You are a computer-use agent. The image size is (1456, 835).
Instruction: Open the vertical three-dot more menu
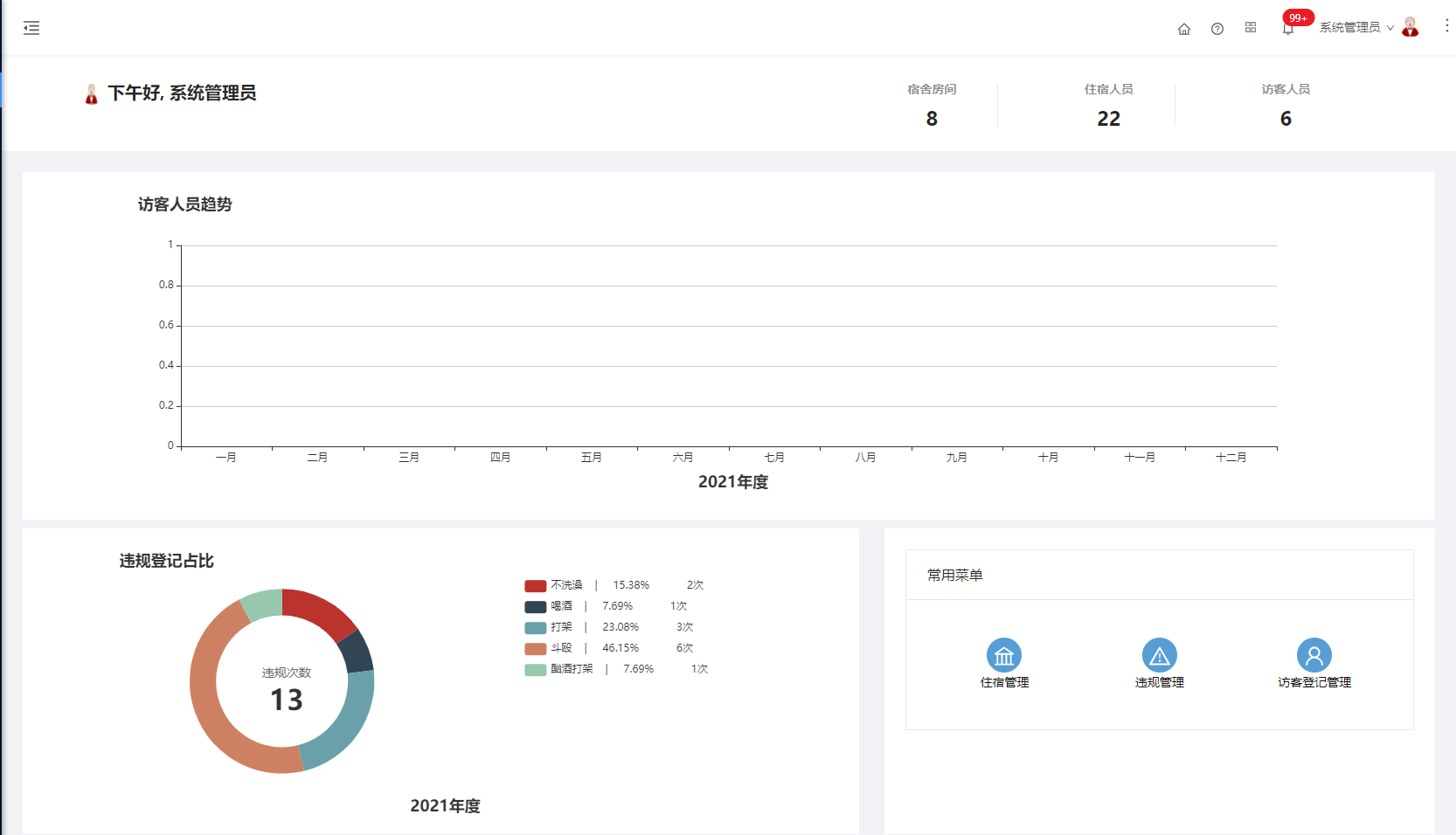click(1446, 26)
